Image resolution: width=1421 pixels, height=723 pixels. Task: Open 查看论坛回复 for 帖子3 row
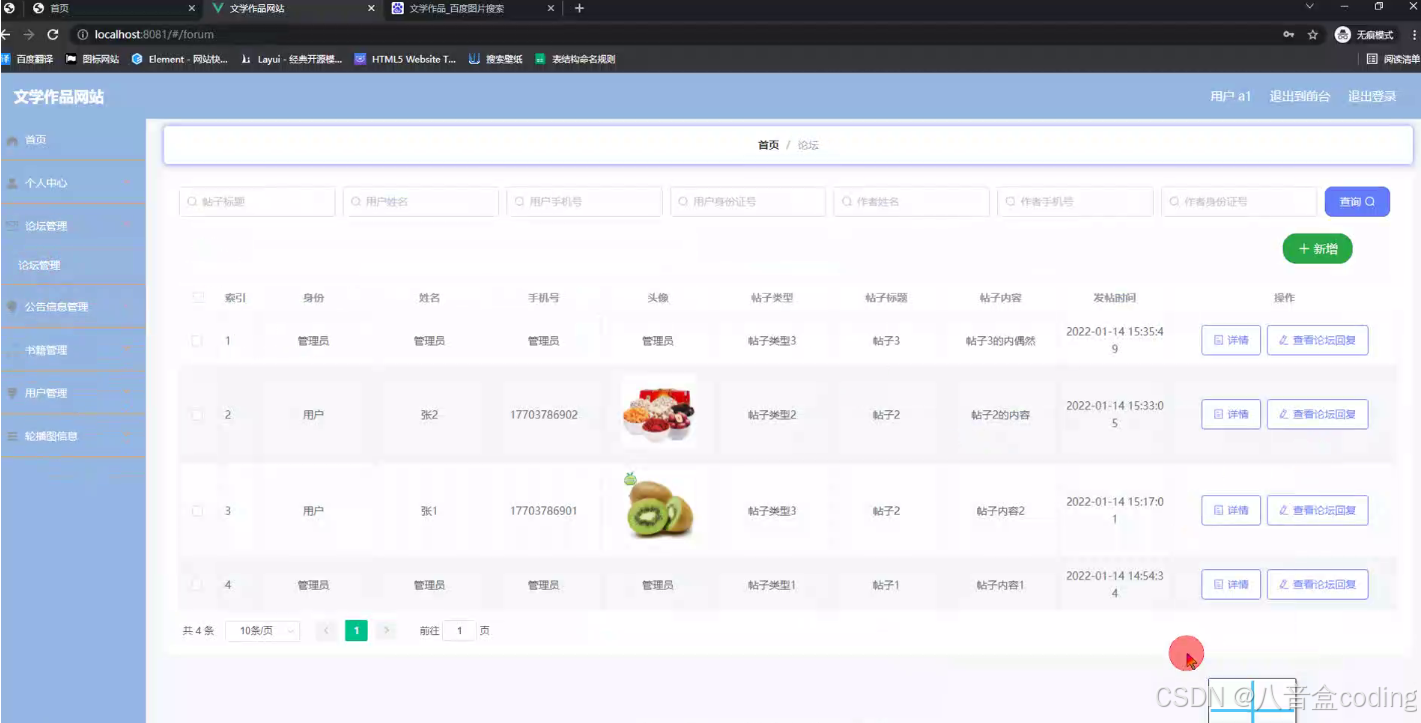[1317, 340]
